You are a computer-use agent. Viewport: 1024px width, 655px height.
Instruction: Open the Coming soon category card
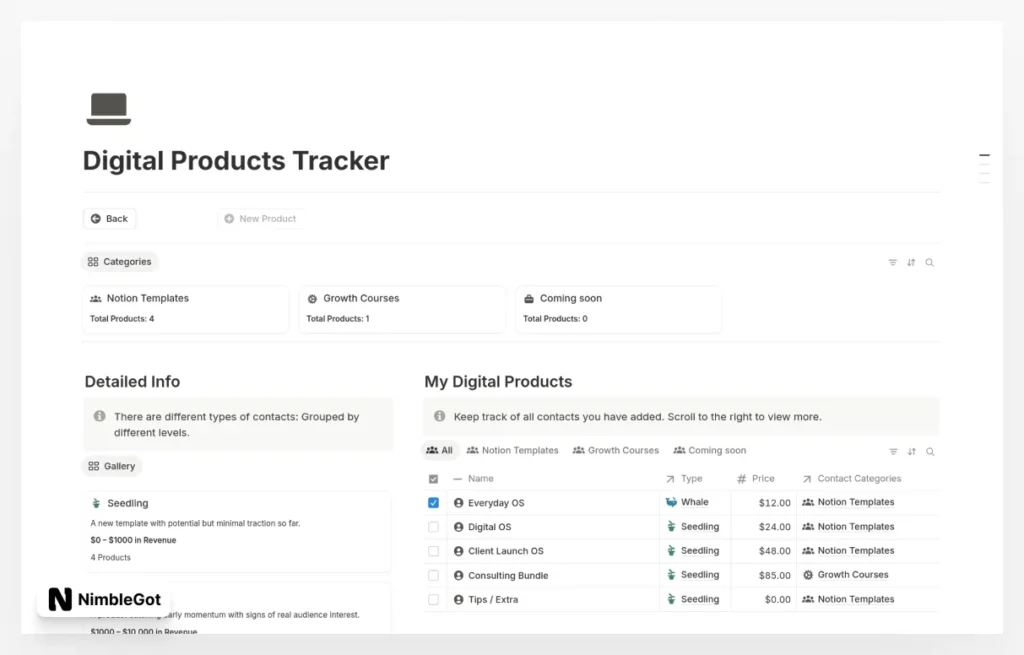[x=618, y=309]
